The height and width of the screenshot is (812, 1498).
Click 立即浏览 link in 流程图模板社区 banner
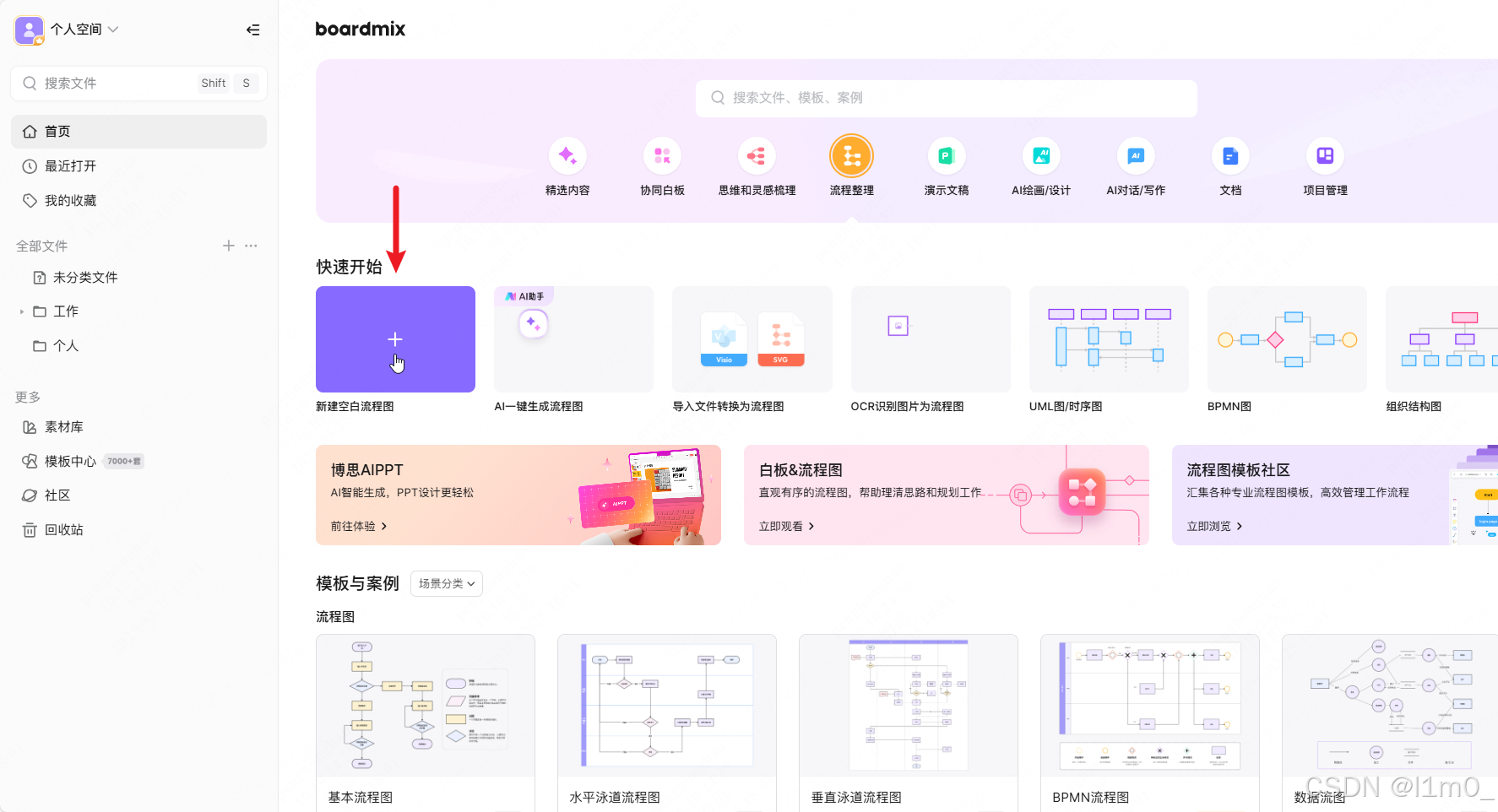pos(1215,526)
